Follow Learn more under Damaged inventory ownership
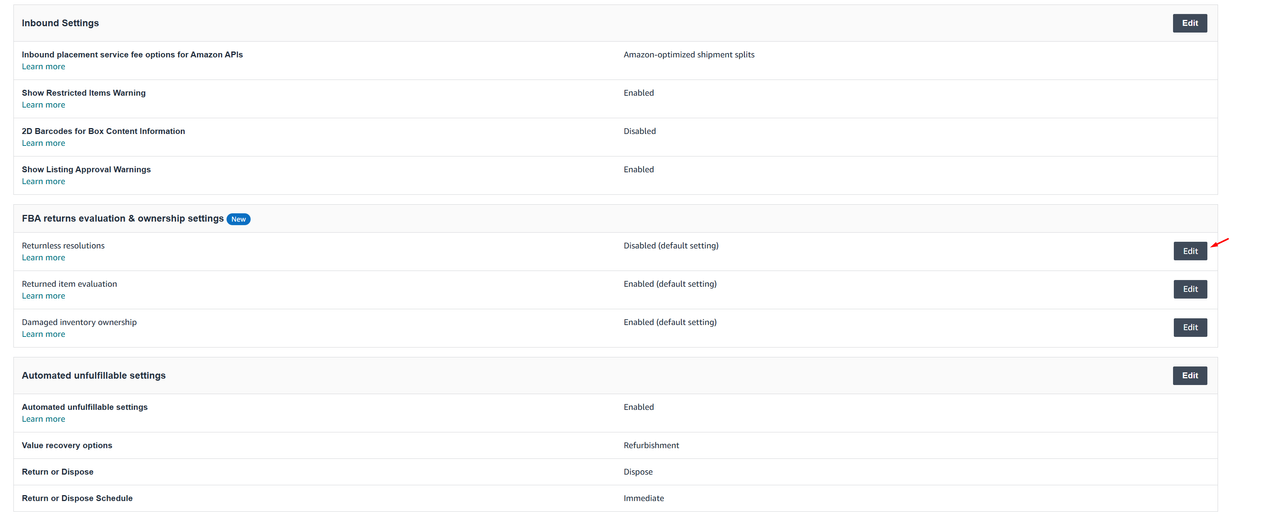 click(43, 334)
